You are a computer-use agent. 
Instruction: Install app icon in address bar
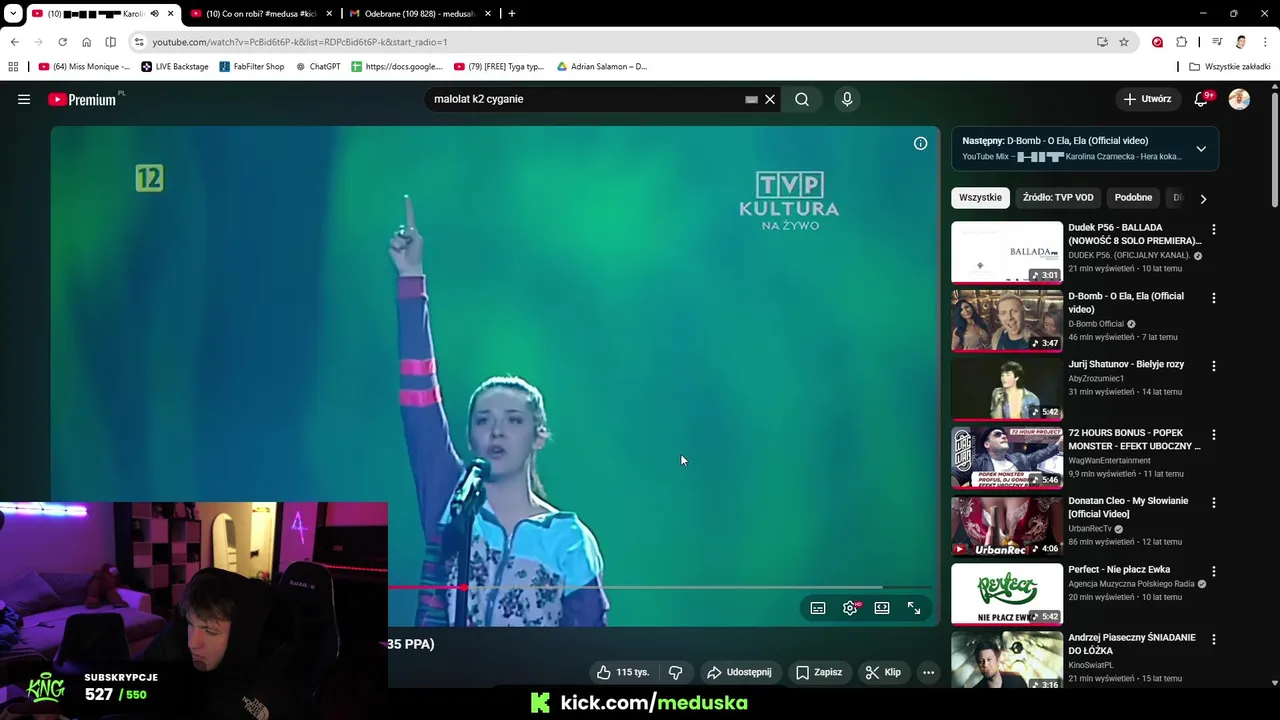pyautogui.click(x=1102, y=42)
